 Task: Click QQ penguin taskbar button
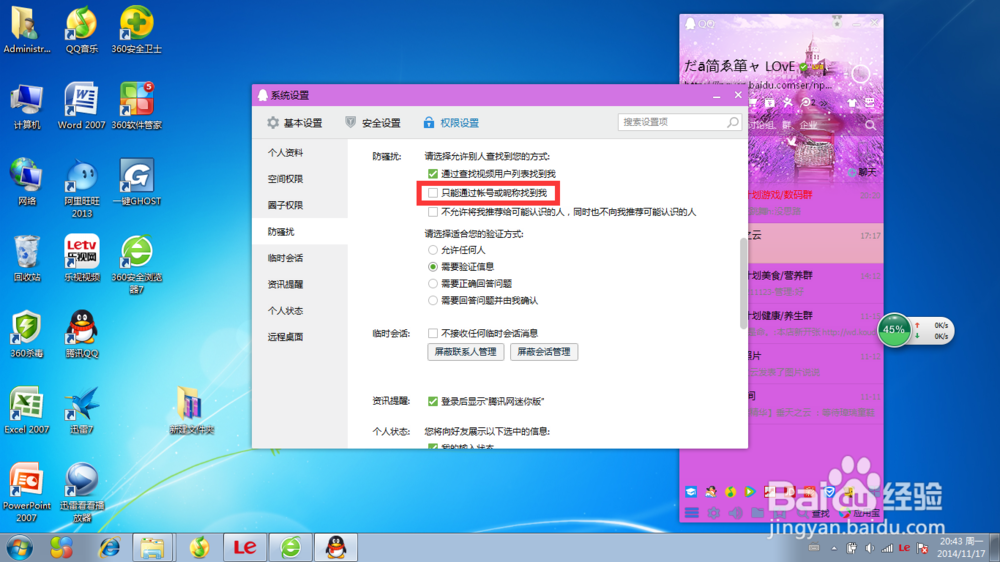(336, 547)
